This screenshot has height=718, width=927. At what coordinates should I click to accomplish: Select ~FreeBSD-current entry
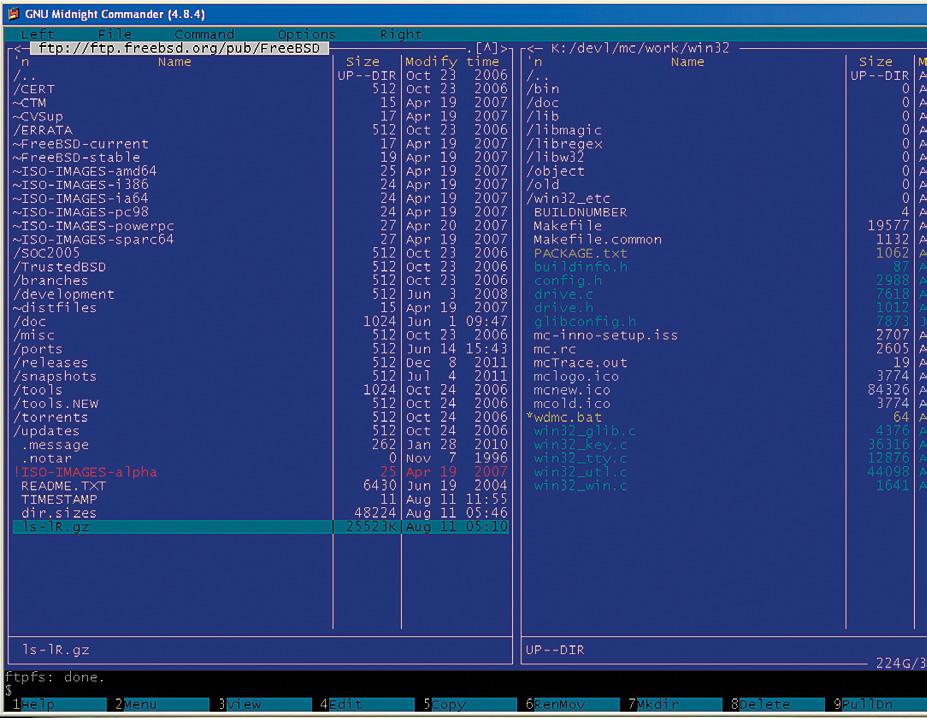[80, 144]
